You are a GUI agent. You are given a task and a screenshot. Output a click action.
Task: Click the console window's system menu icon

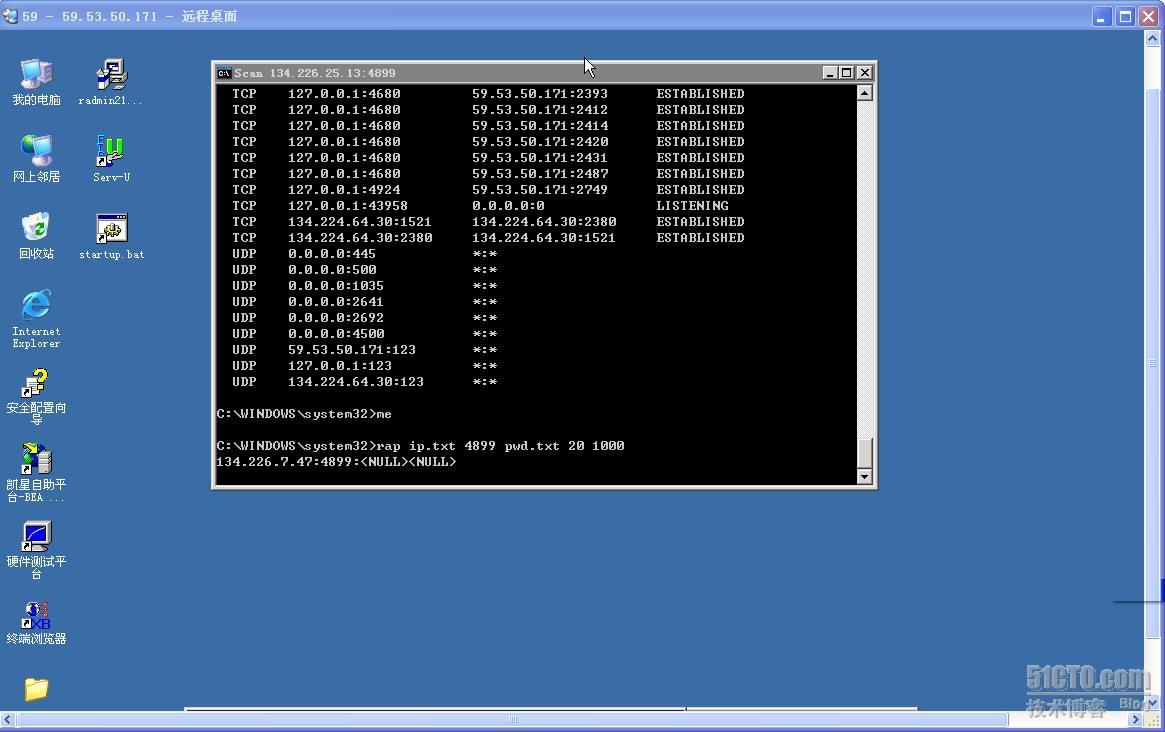[224, 73]
